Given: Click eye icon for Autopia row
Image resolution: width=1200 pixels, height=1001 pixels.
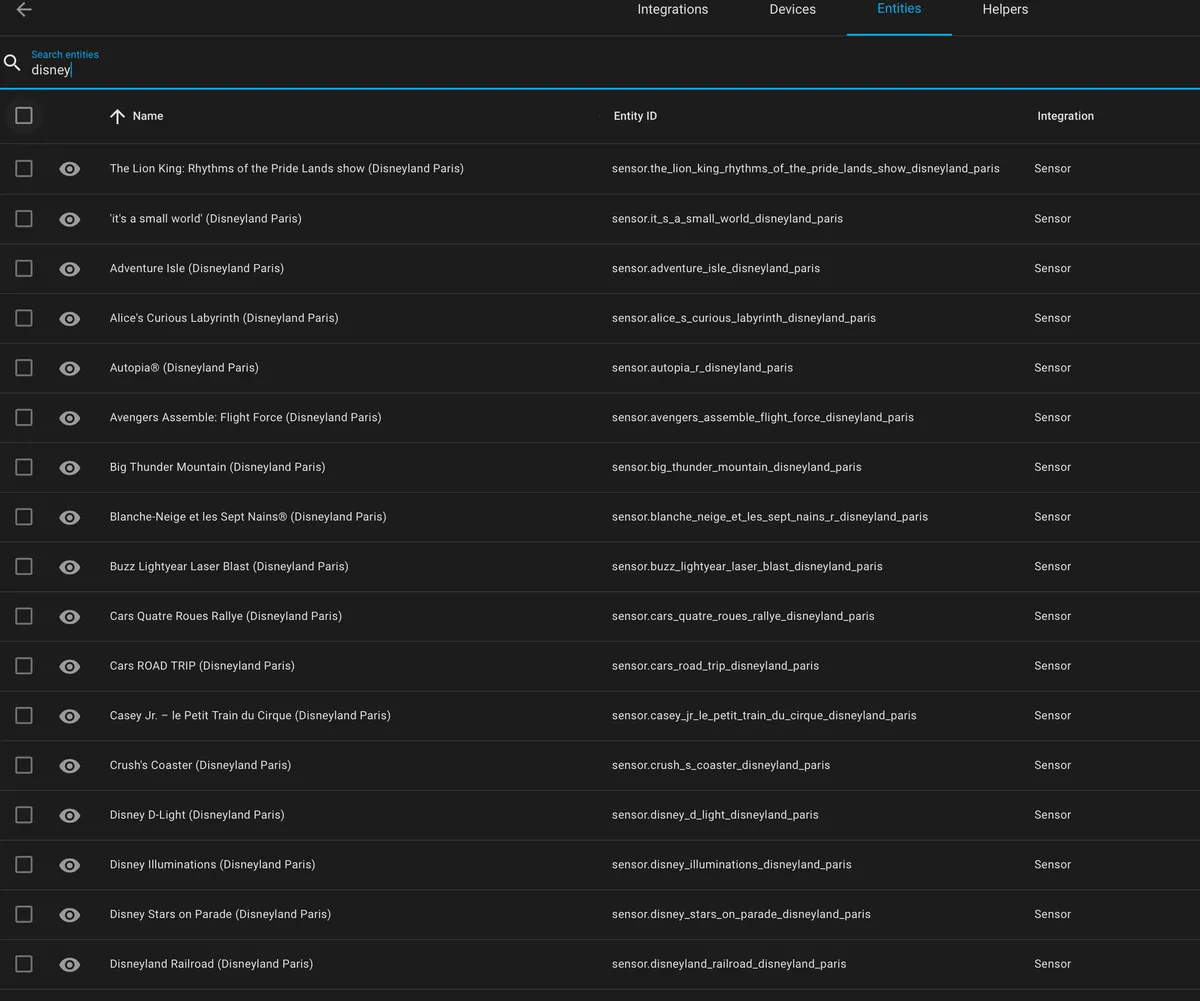Looking at the screenshot, I should pos(69,368).
